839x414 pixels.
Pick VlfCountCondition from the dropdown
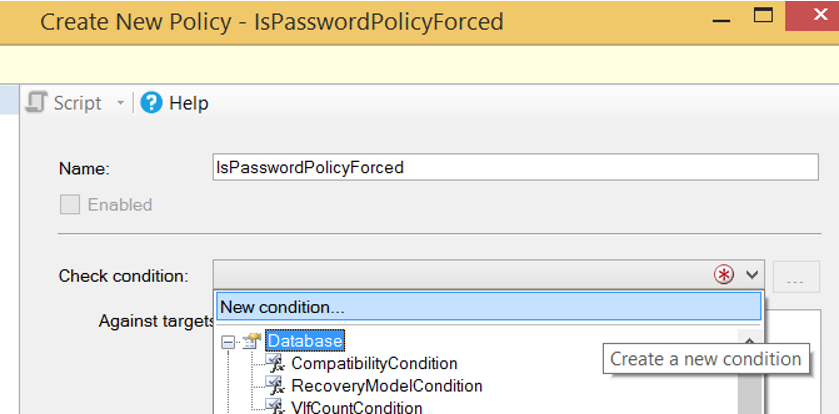356,408
